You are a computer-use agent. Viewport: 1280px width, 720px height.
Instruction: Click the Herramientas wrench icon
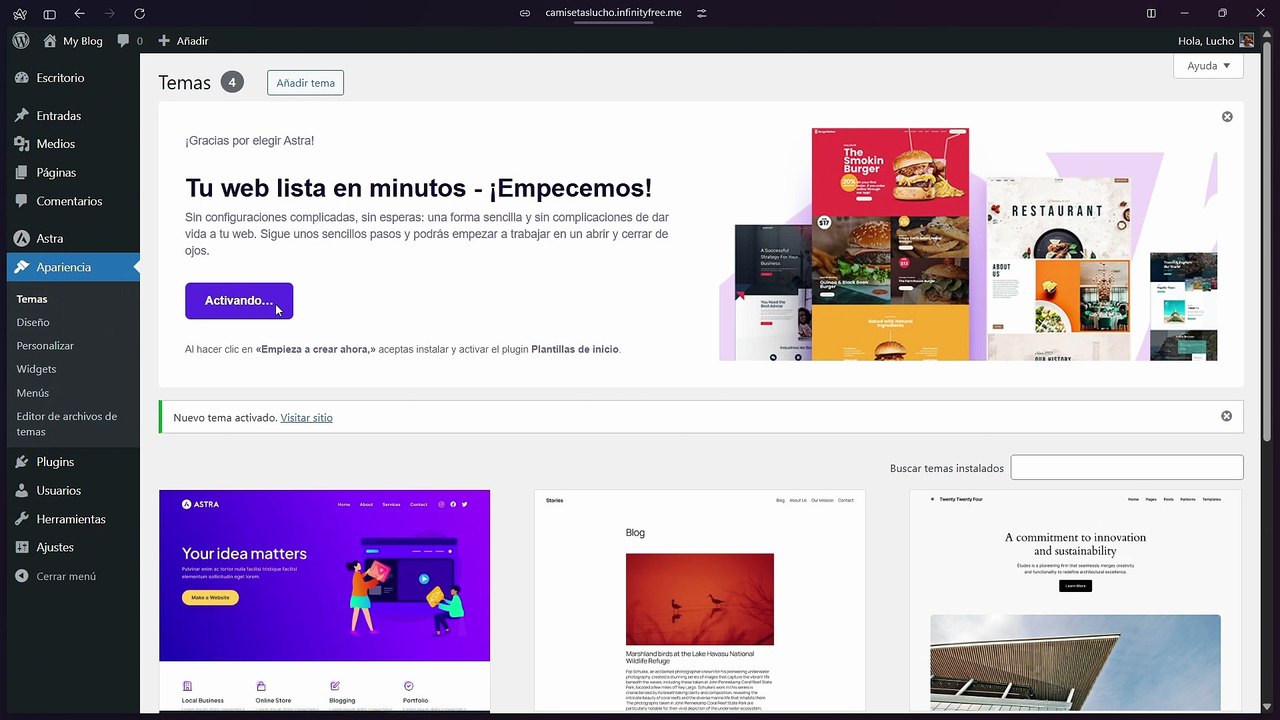click(22, 519)
